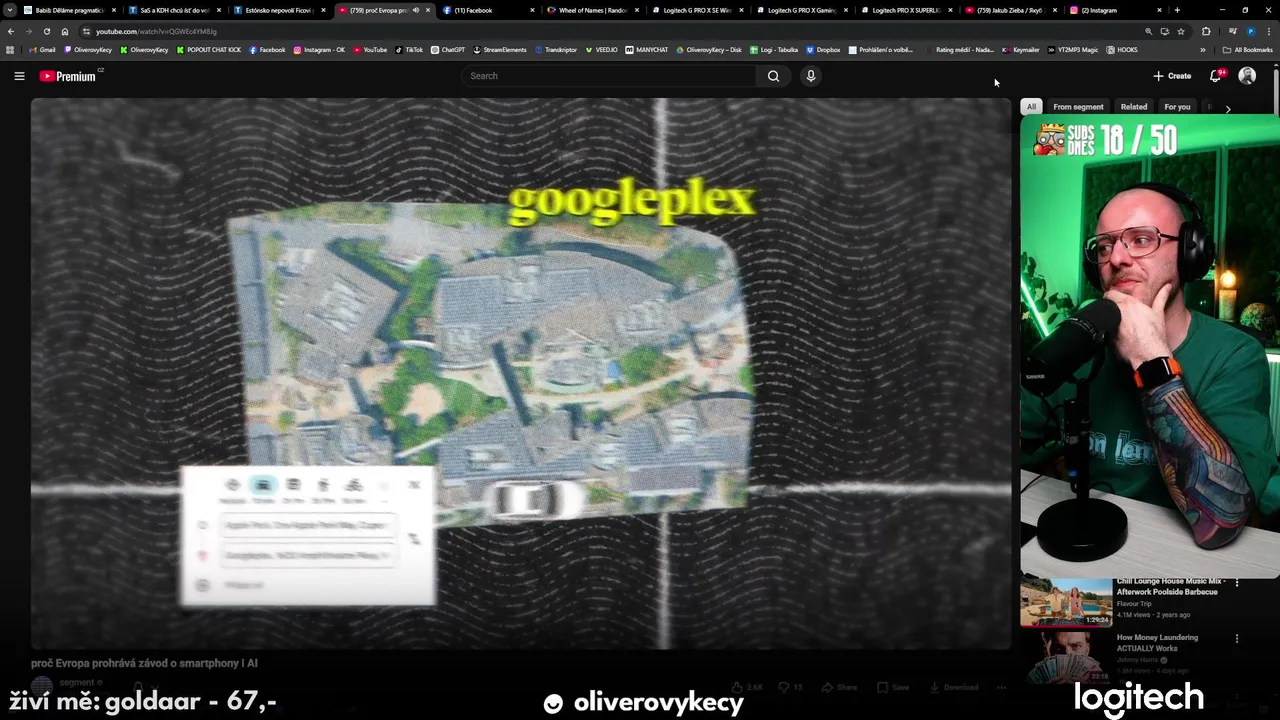Open the YouTube bookmark
The height and width of the screenshot is (720, 1280).
point(370,50)
